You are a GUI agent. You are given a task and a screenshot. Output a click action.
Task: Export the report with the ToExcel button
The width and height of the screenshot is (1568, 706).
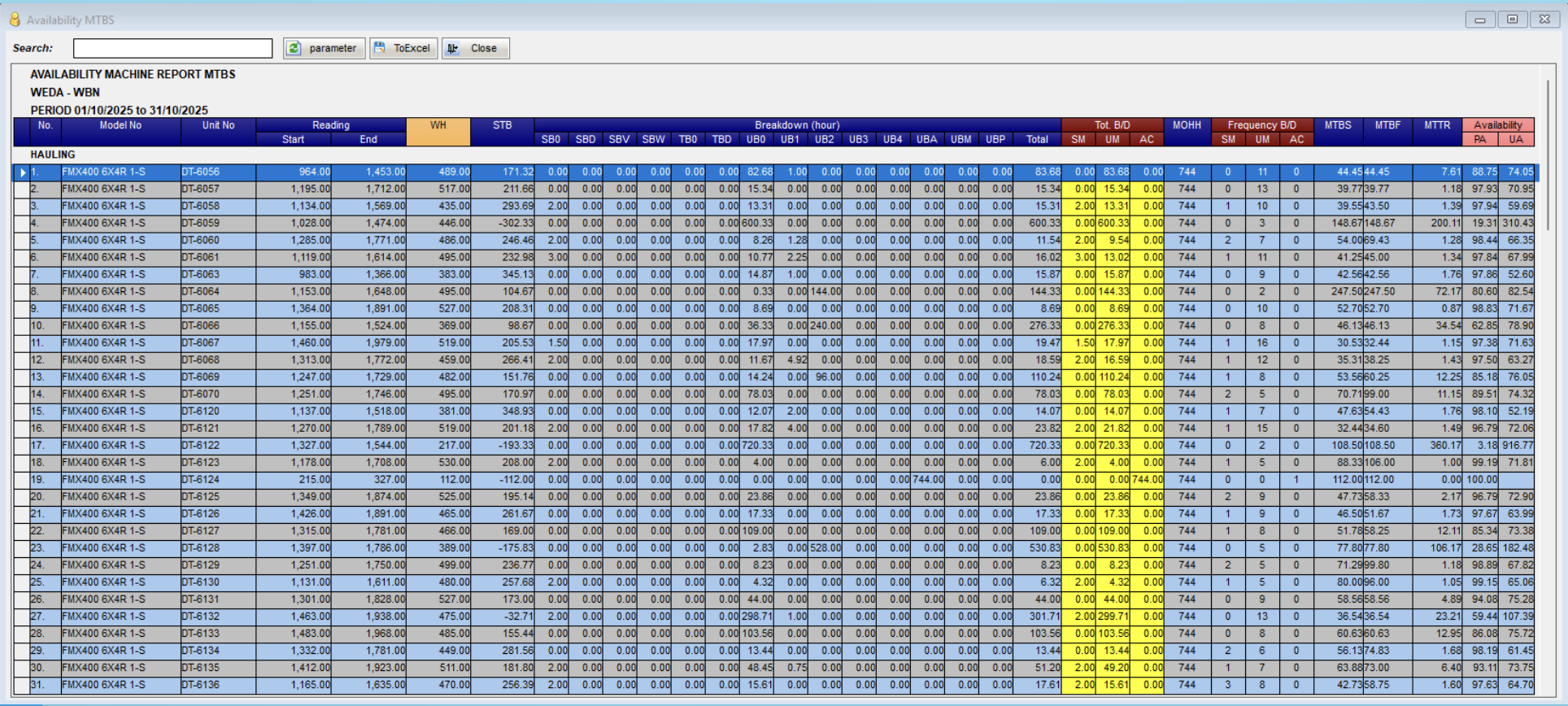[403, 48]
